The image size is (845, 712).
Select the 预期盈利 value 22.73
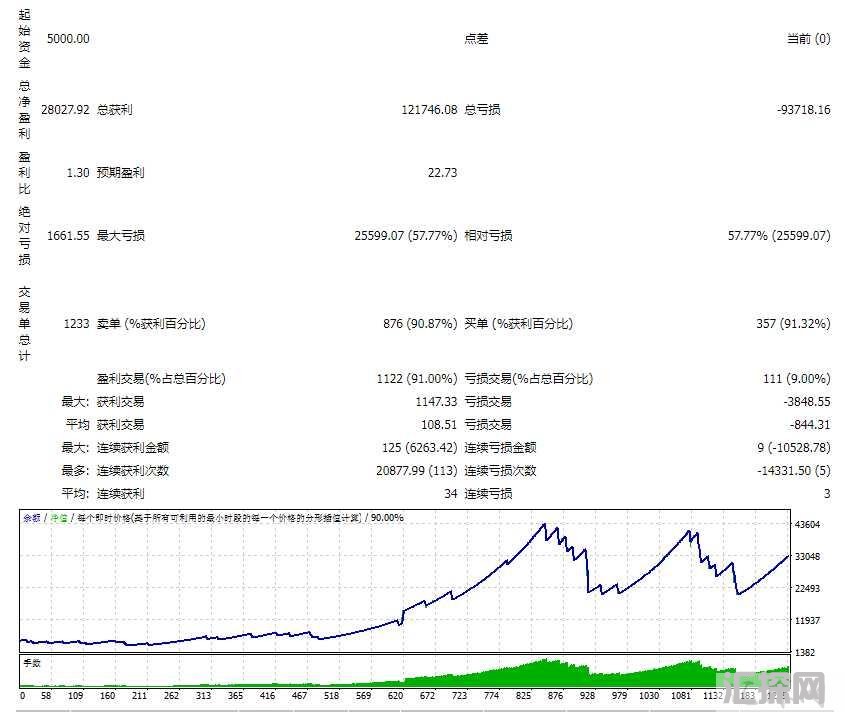point(444,172)
